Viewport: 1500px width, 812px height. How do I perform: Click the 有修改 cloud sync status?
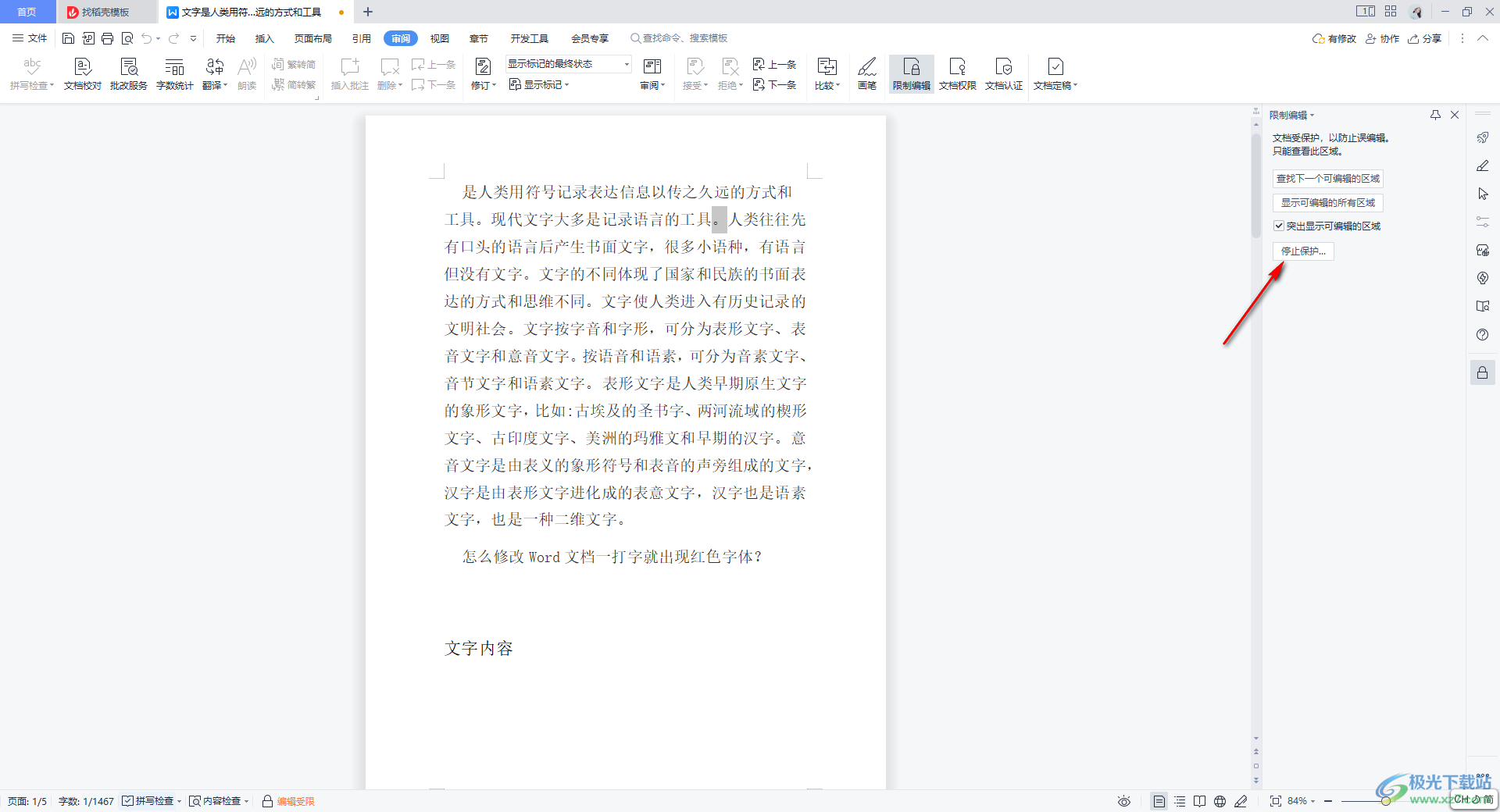[1334, 38]
